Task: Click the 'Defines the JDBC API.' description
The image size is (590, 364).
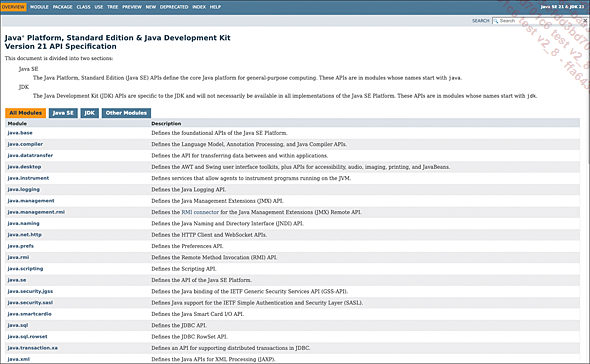Action: (179, 325)
